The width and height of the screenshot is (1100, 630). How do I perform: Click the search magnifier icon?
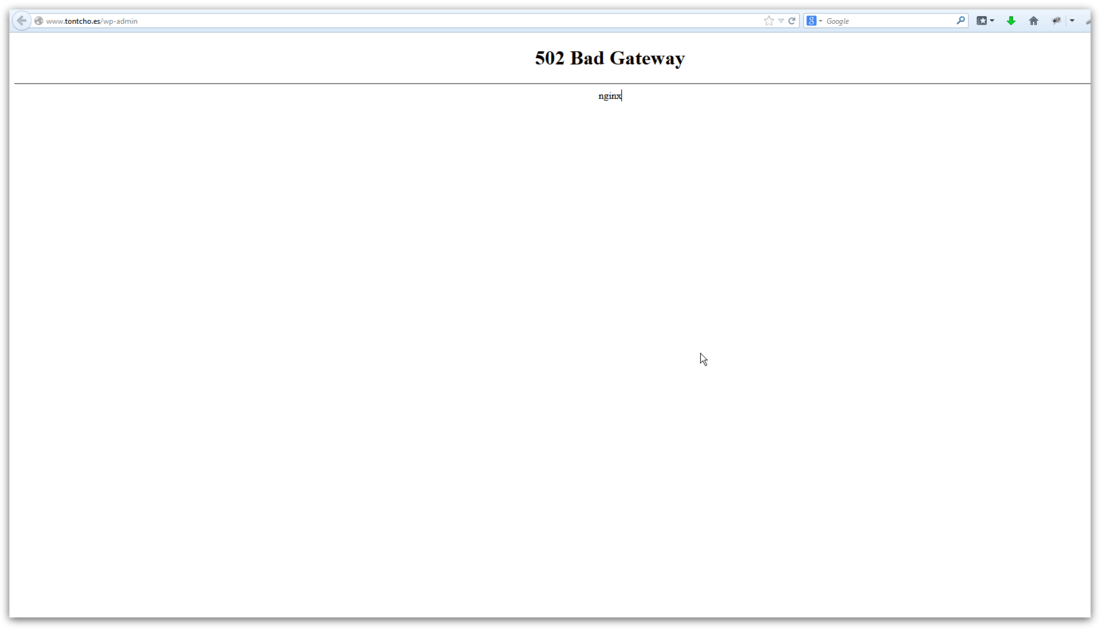tap(960, 21)
